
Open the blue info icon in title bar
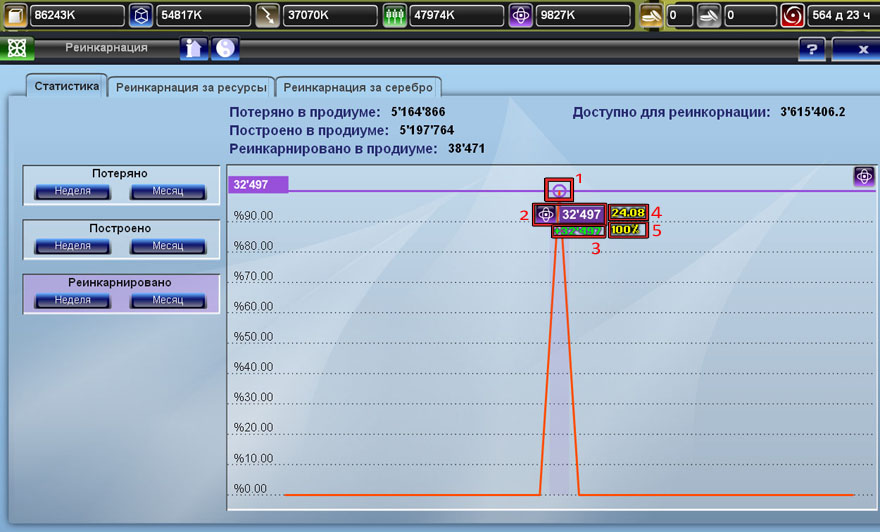pos(193,48)
